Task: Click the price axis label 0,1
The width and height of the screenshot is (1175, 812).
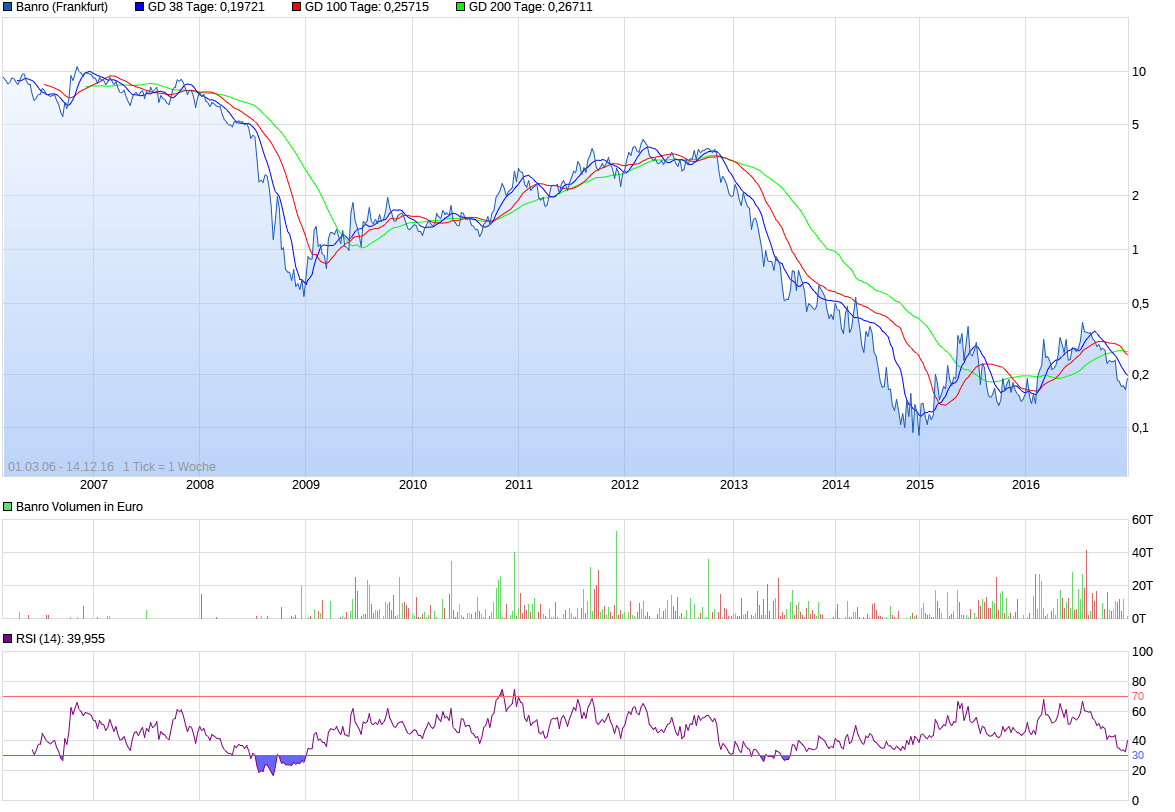Action: click(x=1141, y=428)
